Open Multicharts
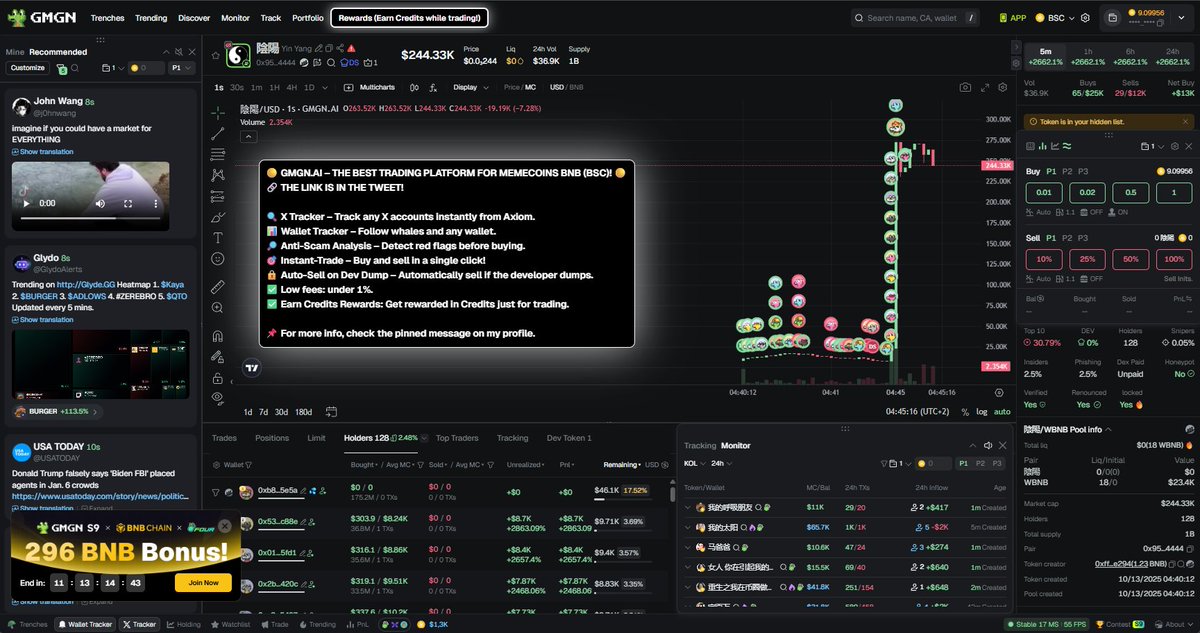The height and width of the screenshot is (633, 1200). click(x=370, y=88)
